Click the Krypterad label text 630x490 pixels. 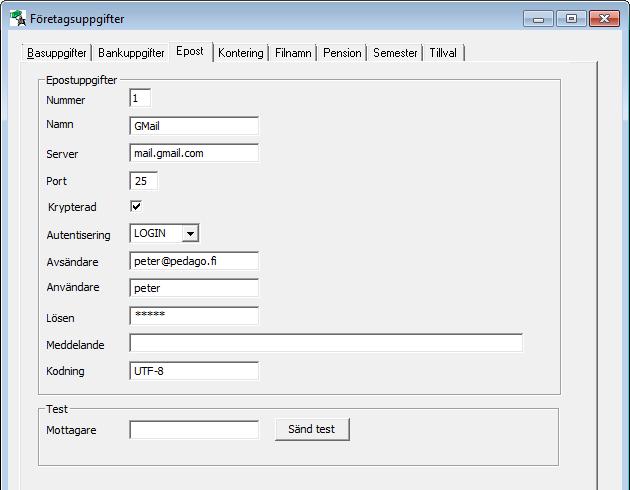click(72, 207)
